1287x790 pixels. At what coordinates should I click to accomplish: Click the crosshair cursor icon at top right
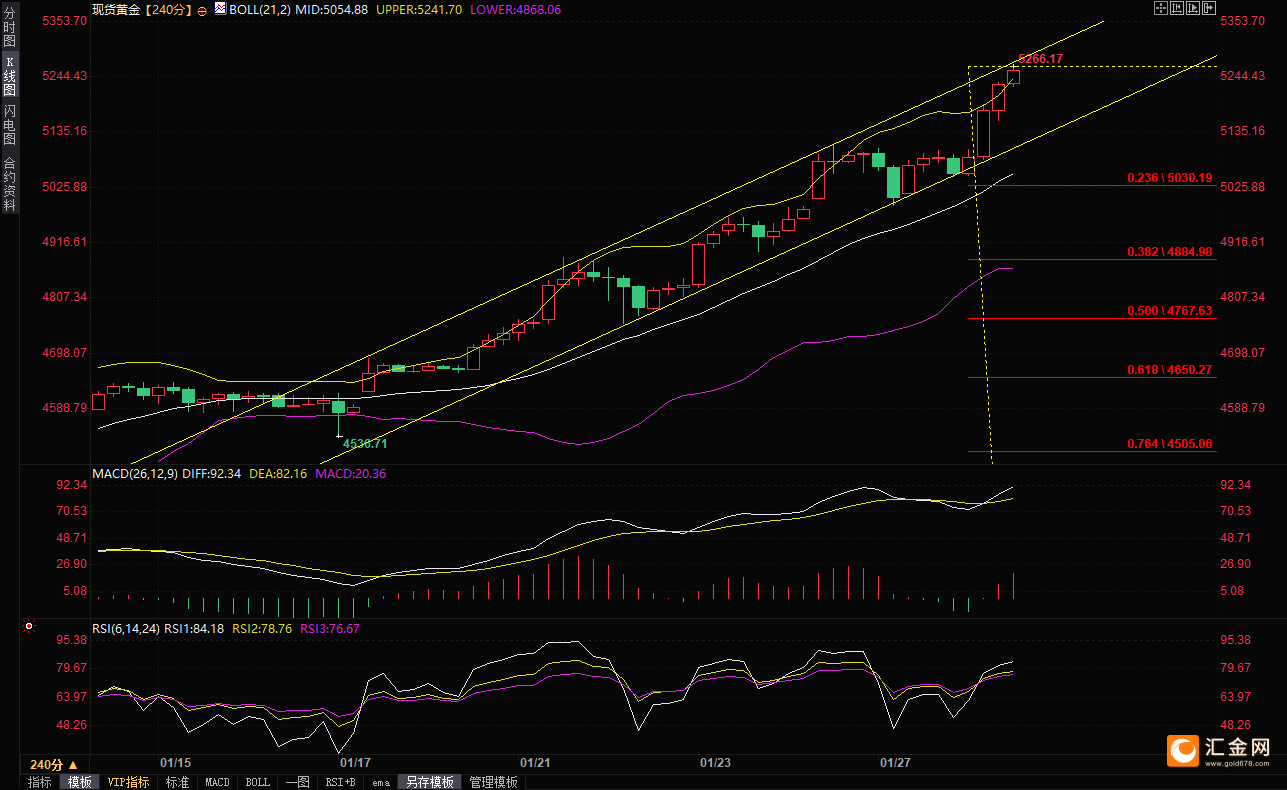1161,8
